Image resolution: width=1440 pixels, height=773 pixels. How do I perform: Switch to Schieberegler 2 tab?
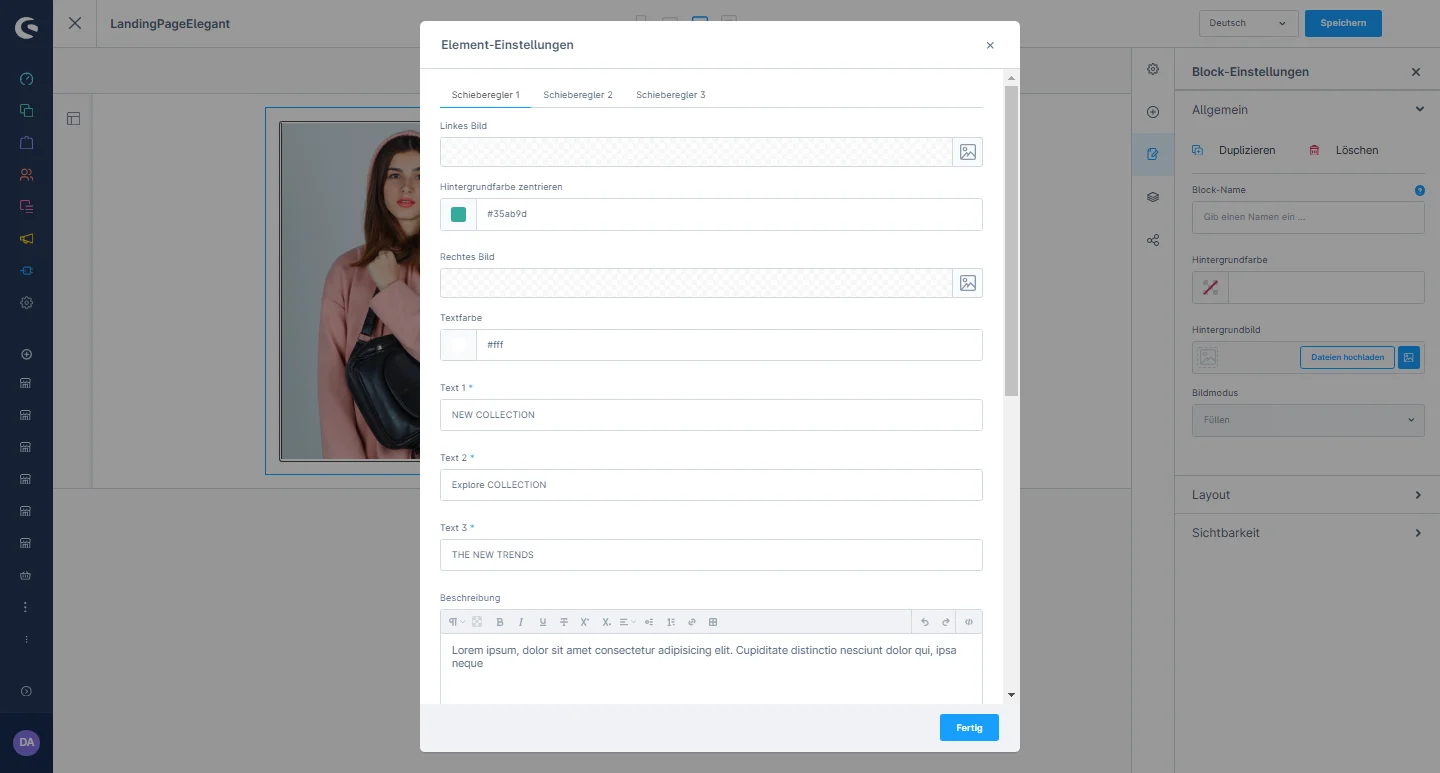(x=578, y=95)
